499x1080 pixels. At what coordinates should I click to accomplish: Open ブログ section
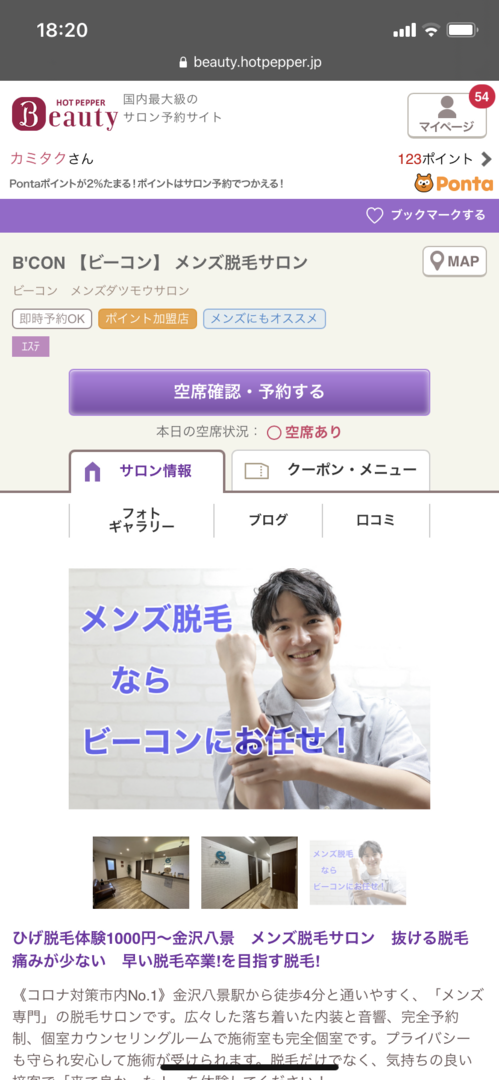268,520
